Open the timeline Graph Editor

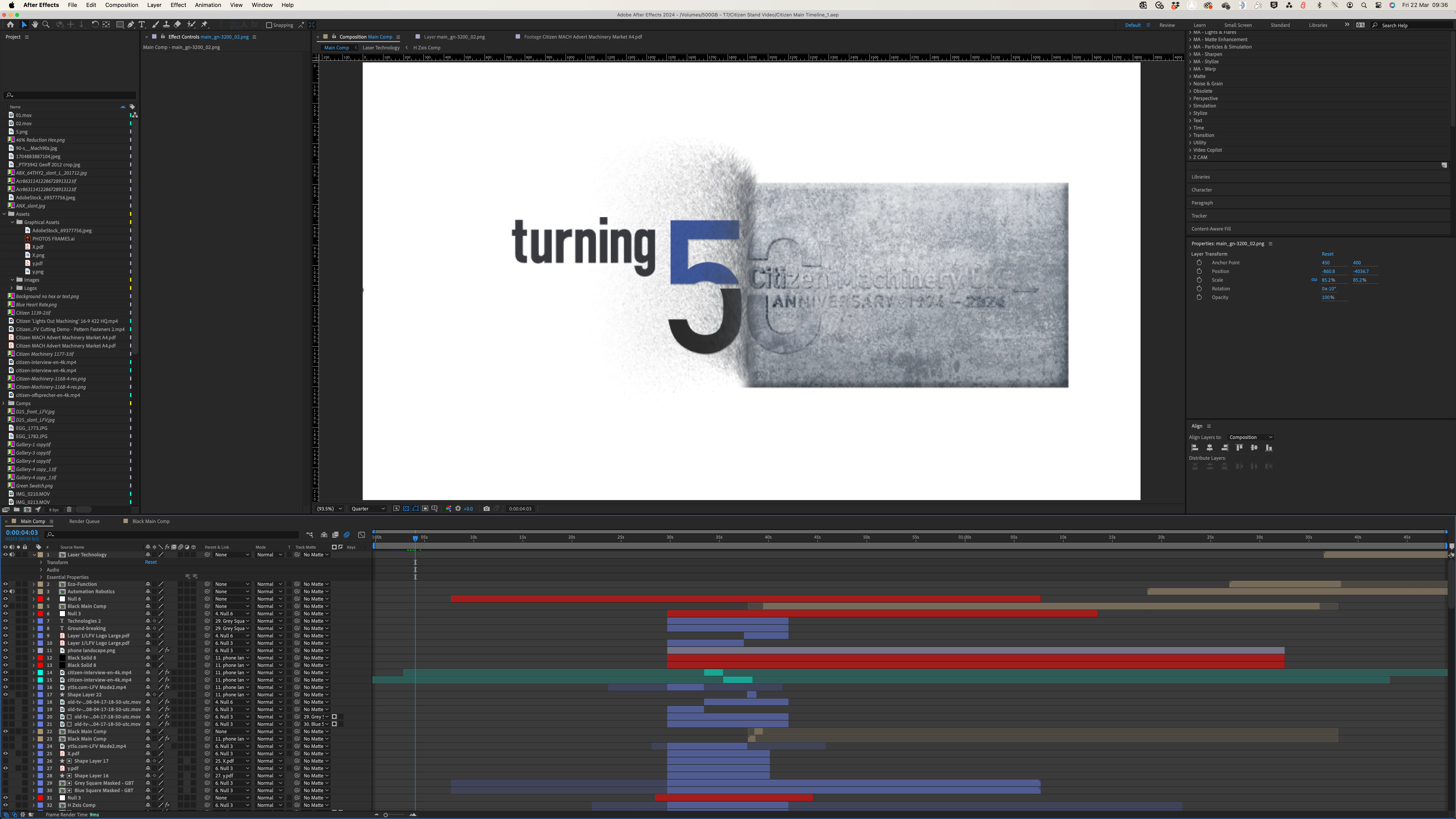click(x=362, y=535)
